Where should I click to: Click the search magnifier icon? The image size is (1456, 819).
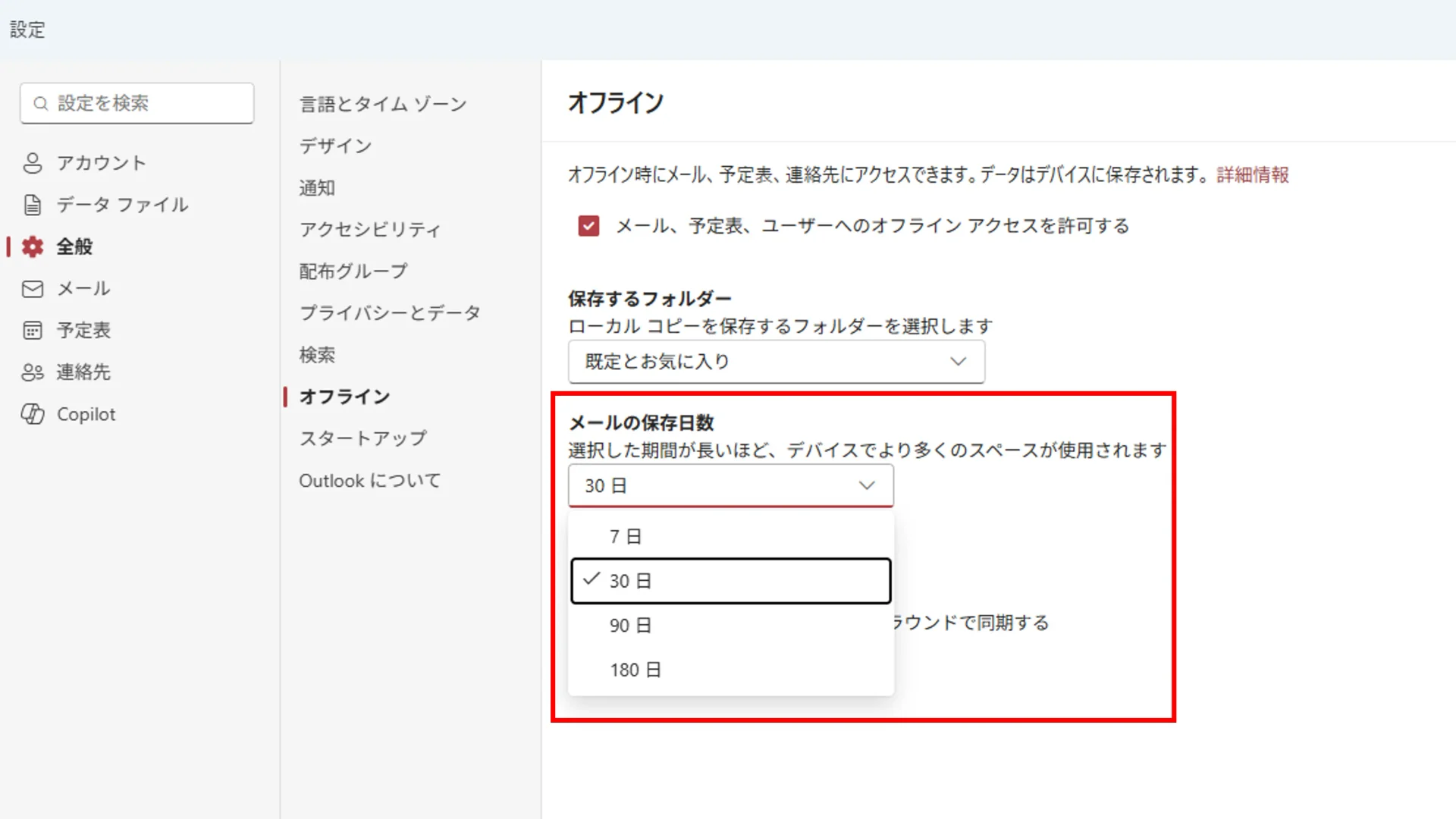pyautogui.click(x=41, y=103)
